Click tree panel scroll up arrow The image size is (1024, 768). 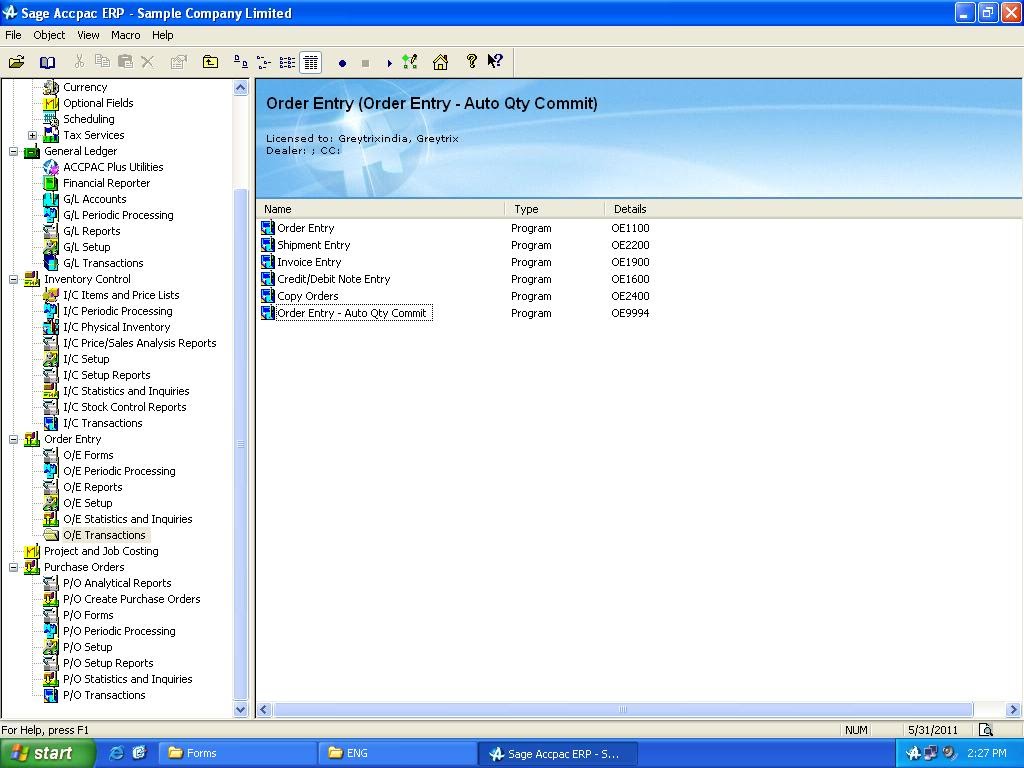240,88
